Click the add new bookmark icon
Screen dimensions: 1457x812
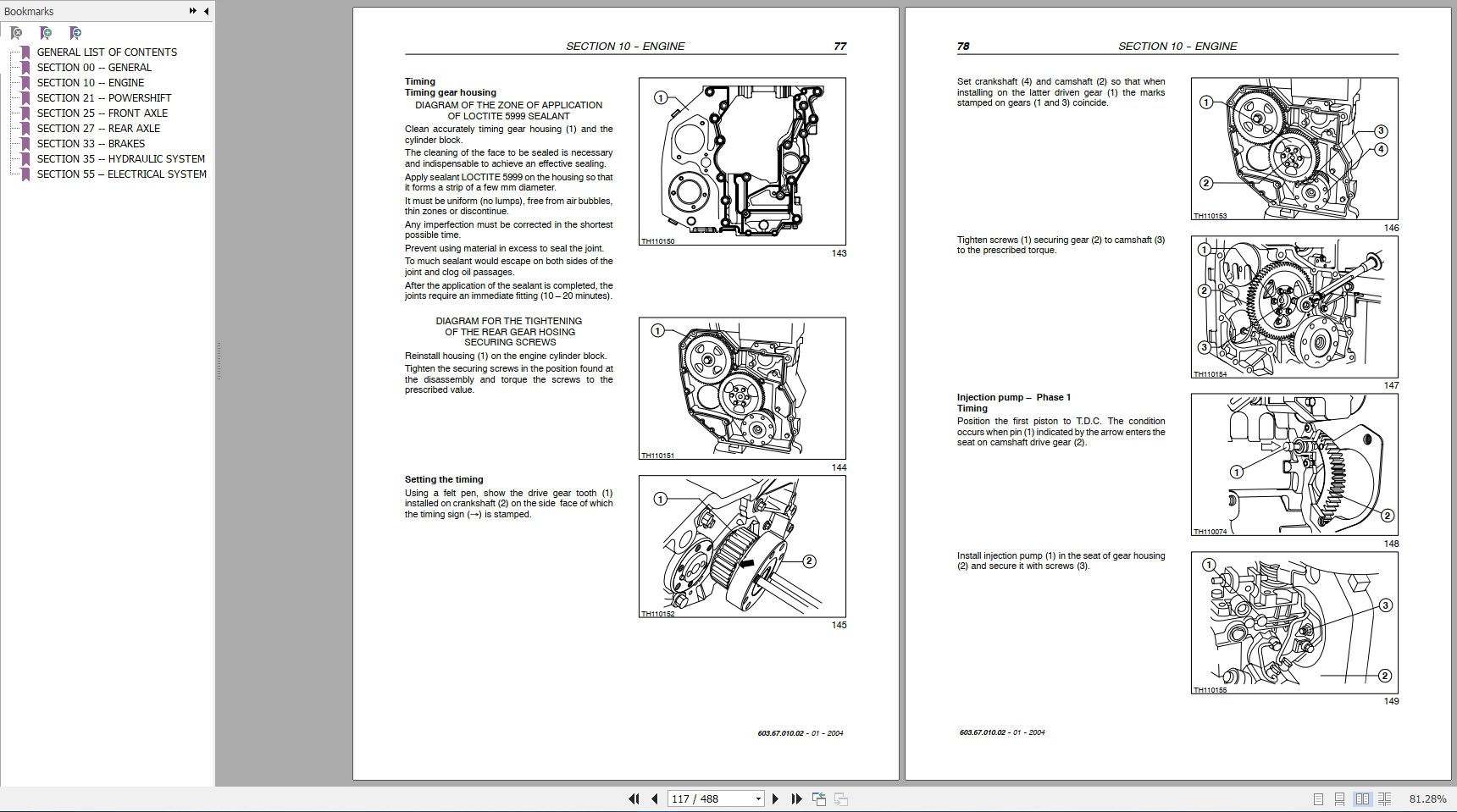pyautogui.click(x=46, y=33)
